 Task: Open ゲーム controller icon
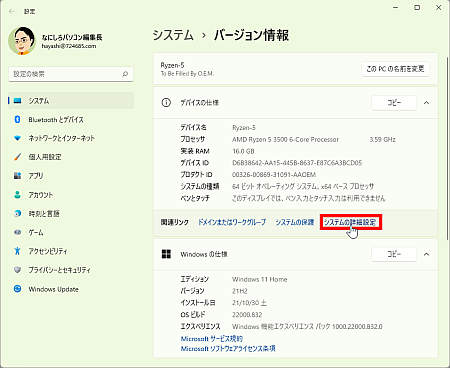[17, 232]
